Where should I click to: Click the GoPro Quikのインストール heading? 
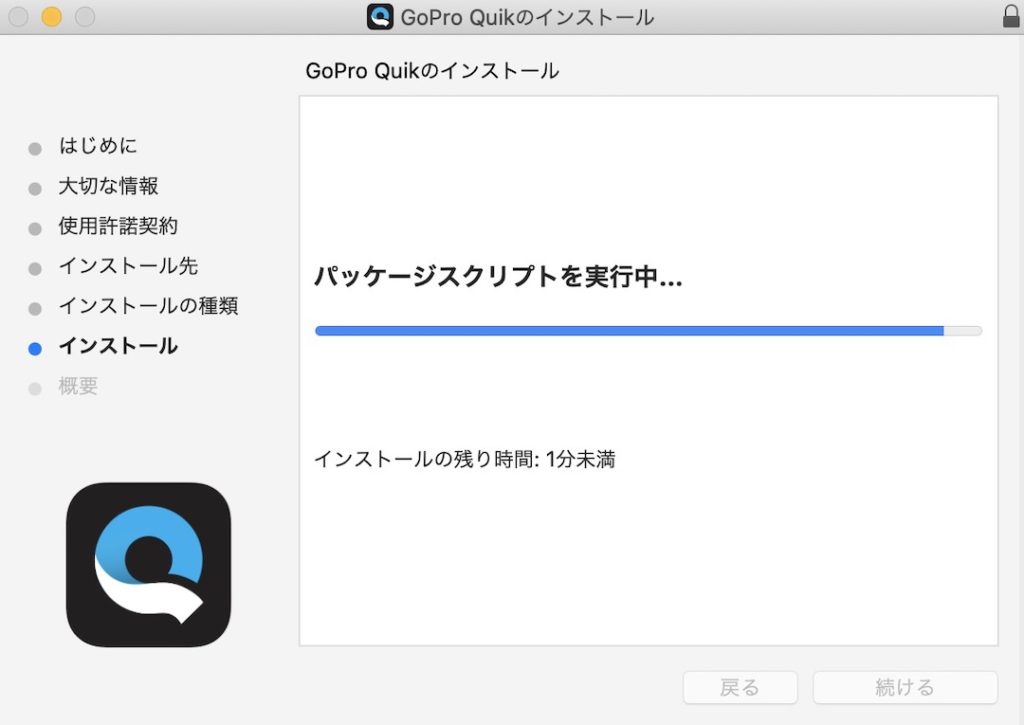432,70
